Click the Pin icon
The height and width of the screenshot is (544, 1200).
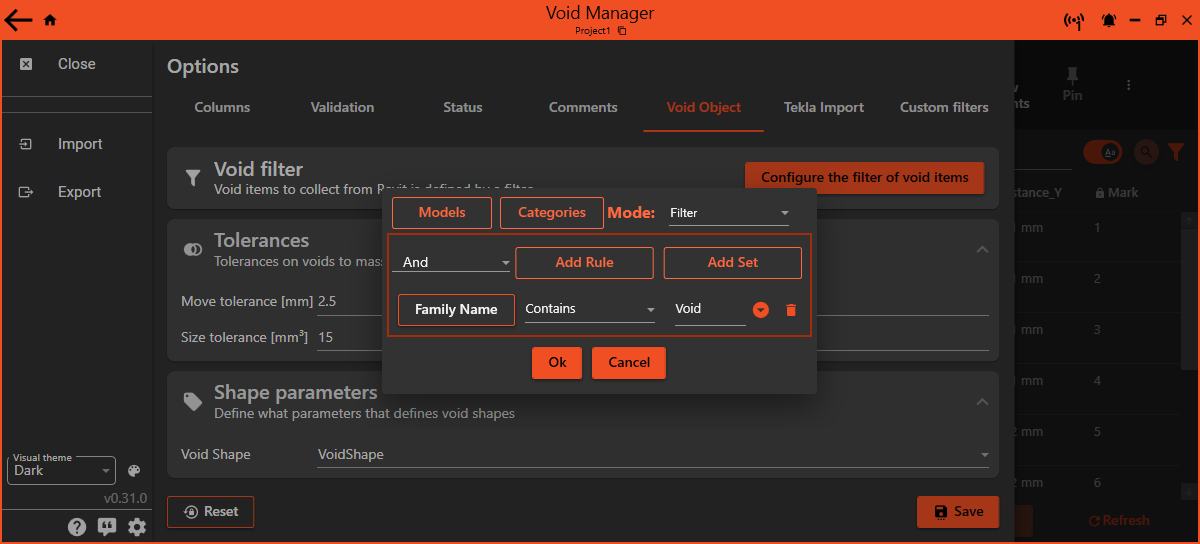[x=1072, y=85]
